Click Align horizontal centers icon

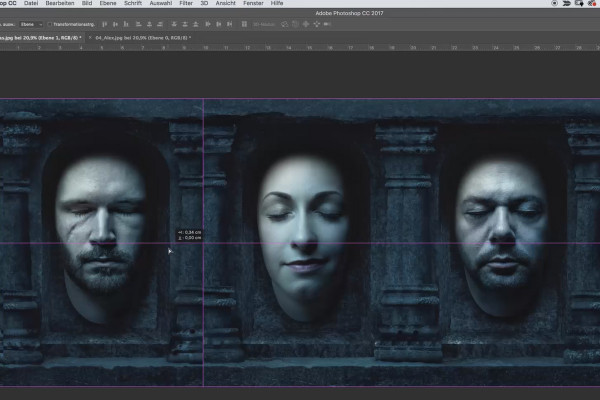click(150, 24)
